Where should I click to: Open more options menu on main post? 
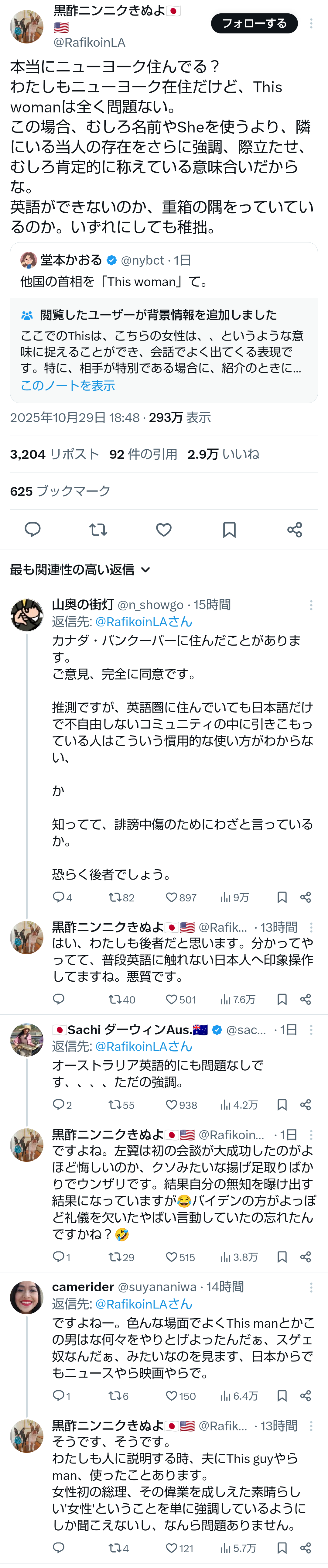point(311,23)
